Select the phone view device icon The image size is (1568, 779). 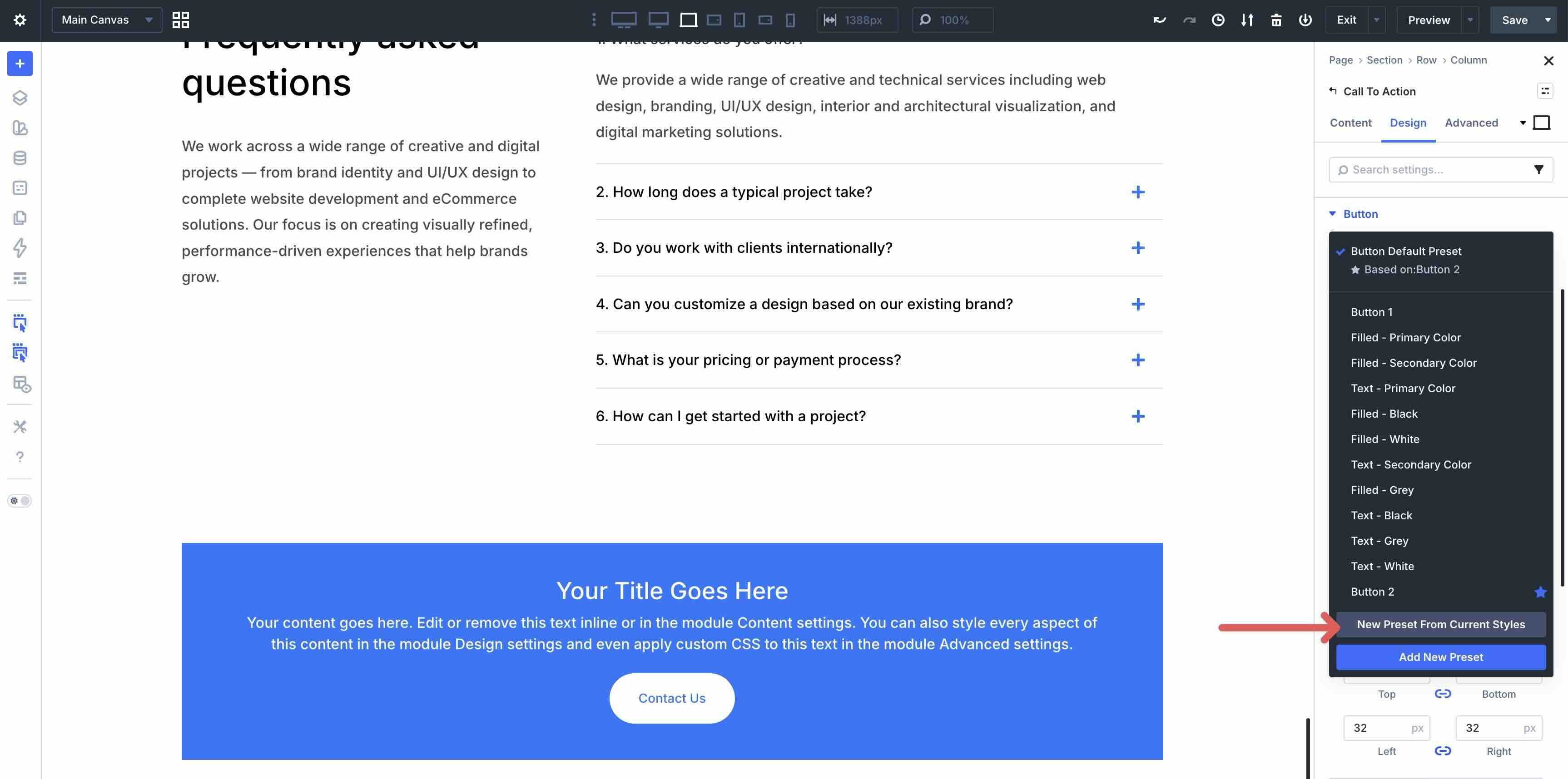coord(790,20)
